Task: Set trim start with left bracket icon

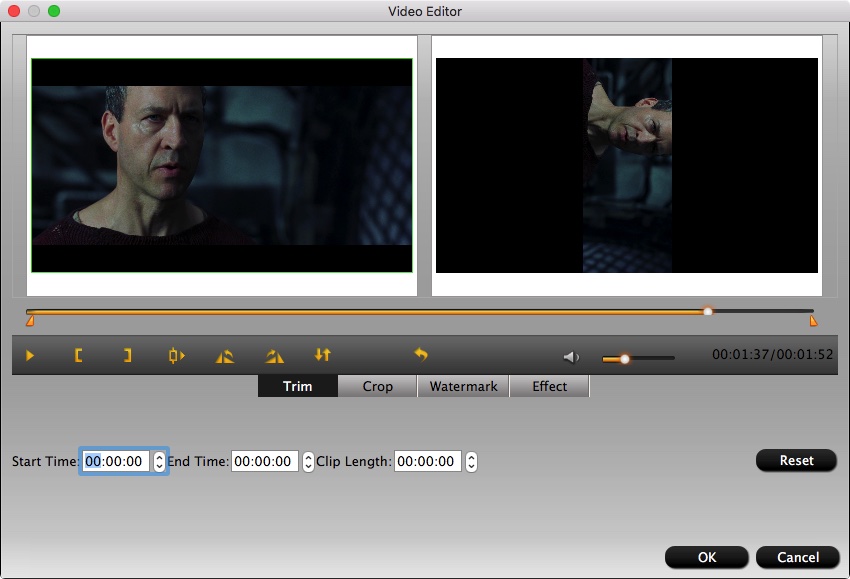Action: click(78, 355)
